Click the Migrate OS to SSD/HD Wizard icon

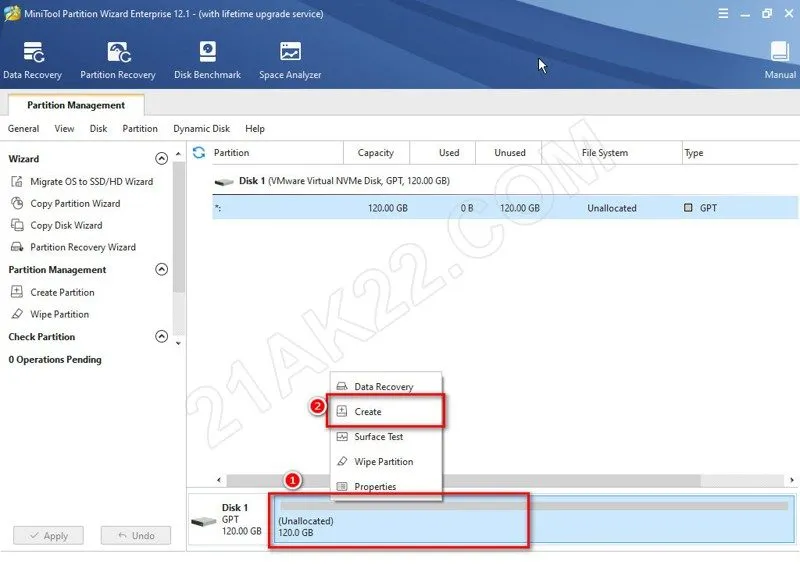(x=17, y=181)
